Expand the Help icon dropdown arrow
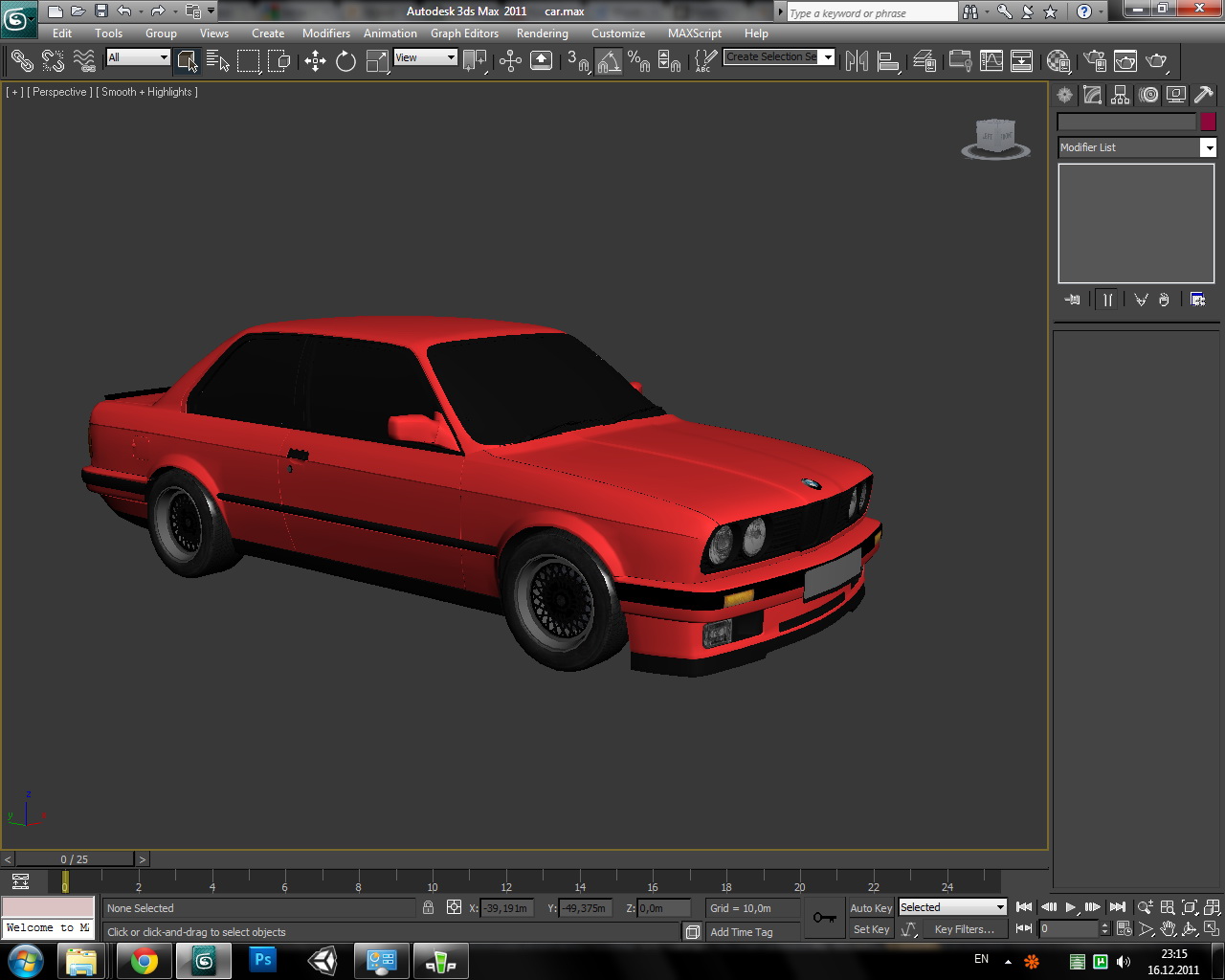The height and width of the screenshot is (980, 1225). point(1102,11)
